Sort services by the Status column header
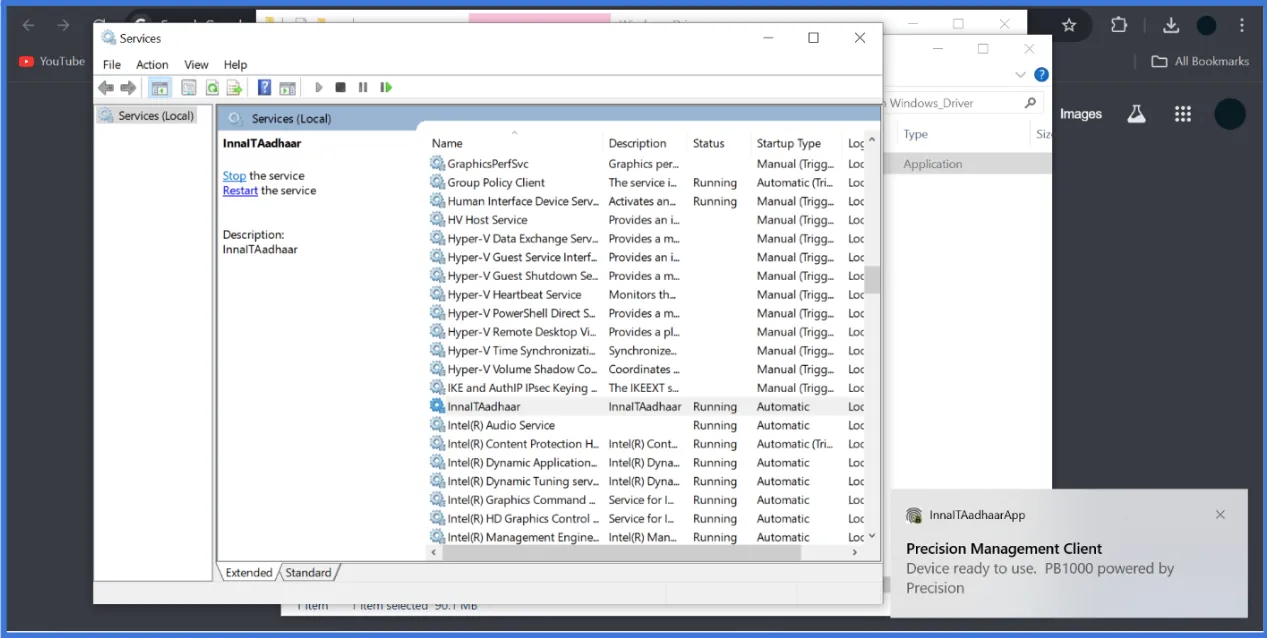Image resolution: width=1267 pixels, height=638 pixels. point(718,143)
